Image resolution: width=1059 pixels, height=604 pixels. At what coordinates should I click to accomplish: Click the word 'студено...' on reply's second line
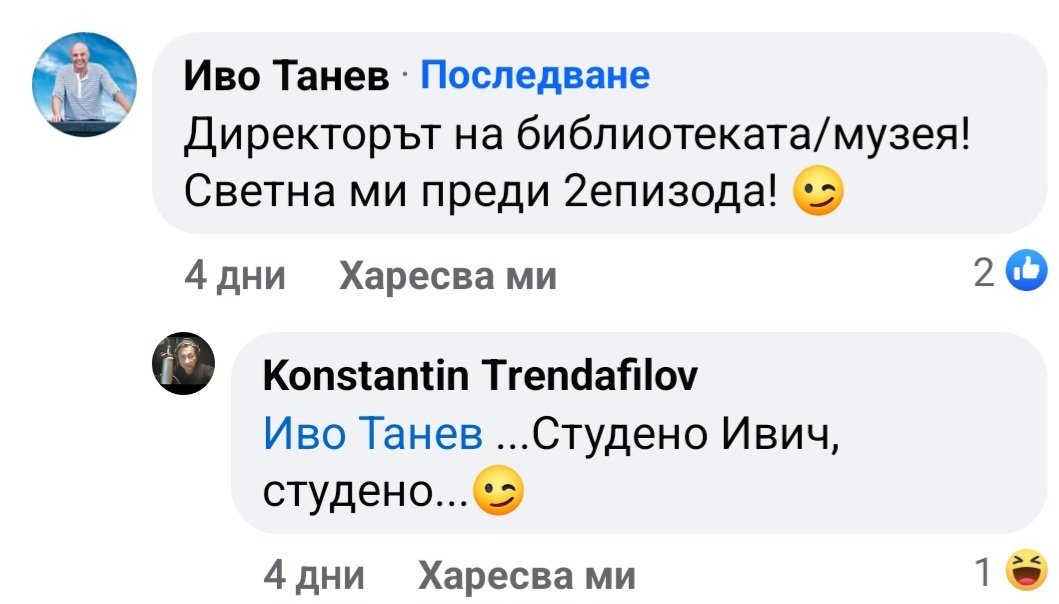(364, 492)
